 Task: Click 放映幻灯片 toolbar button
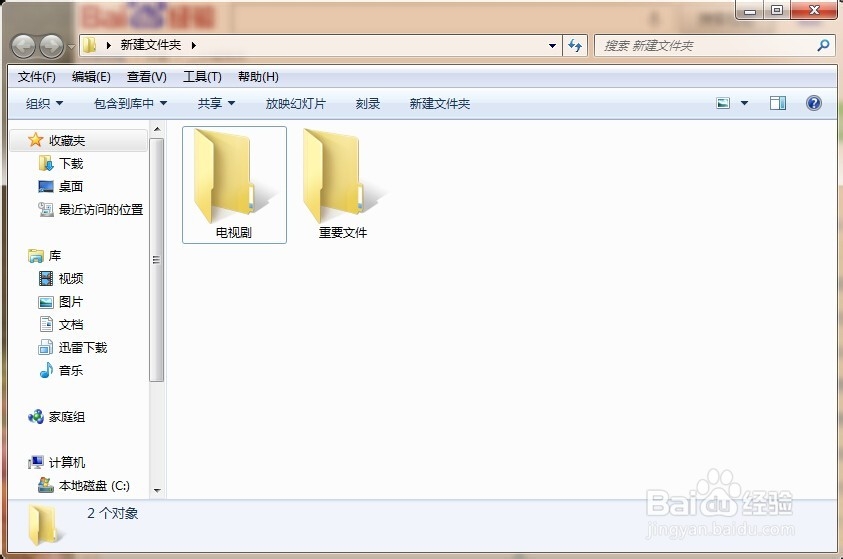[296, 103]
